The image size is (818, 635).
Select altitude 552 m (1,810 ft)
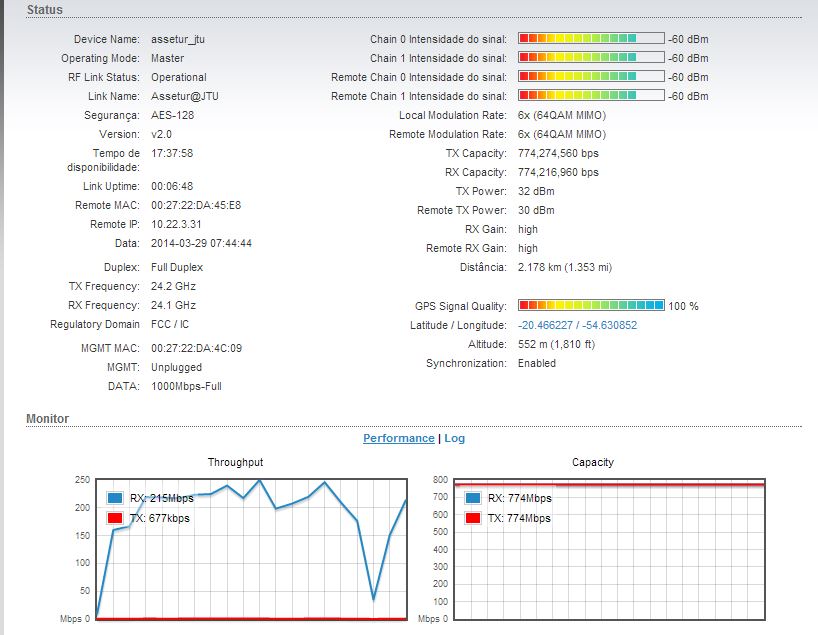557,344
